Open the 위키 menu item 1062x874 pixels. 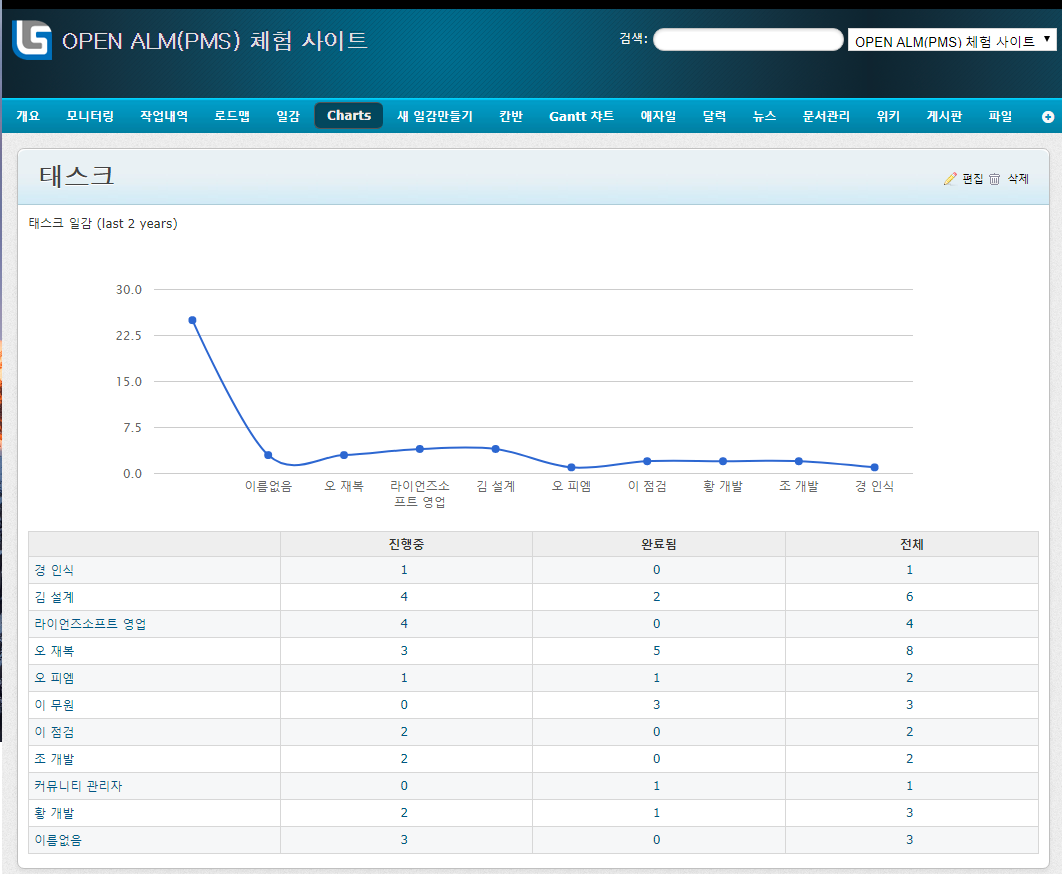888,116
